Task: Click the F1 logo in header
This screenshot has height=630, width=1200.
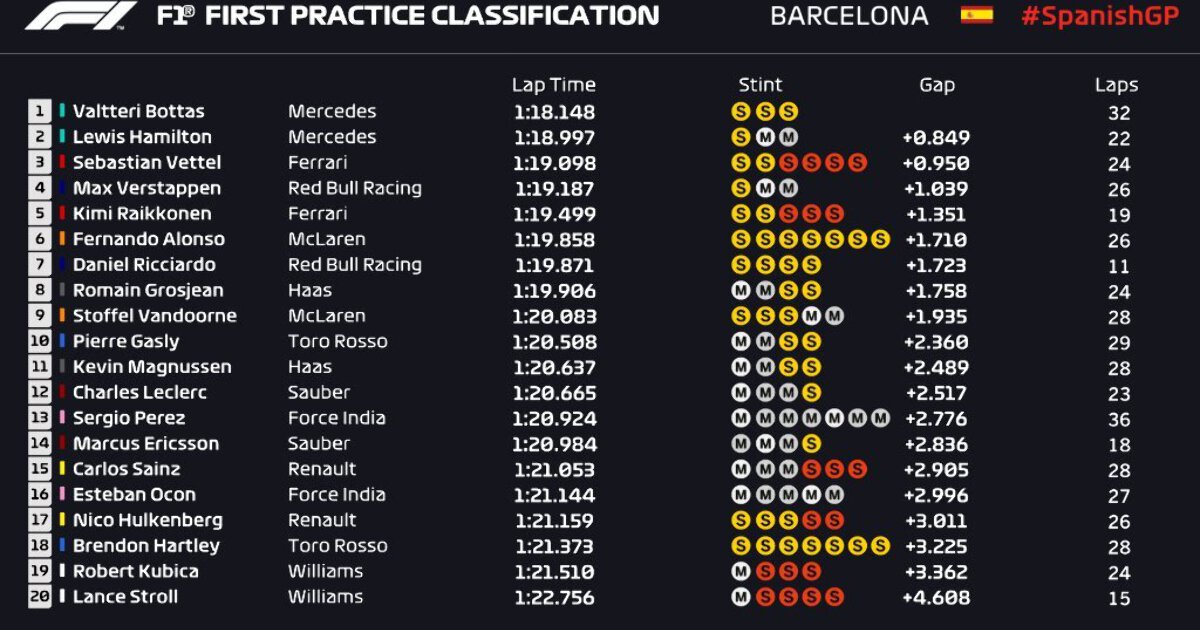Action: [x=80, y=16]
